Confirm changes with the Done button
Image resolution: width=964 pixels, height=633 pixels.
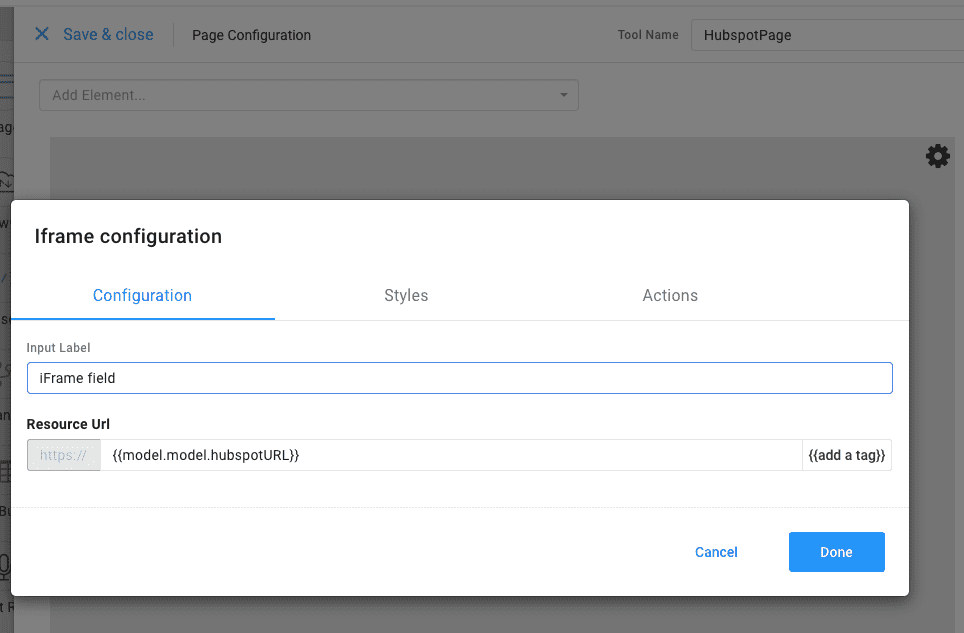pyautogui.click(x=836, y=552)
